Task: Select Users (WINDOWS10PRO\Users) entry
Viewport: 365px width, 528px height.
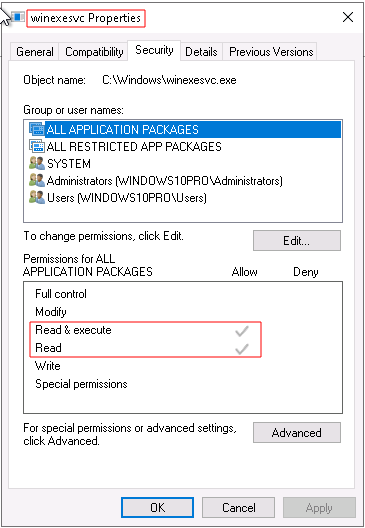Action: [126, 197]
